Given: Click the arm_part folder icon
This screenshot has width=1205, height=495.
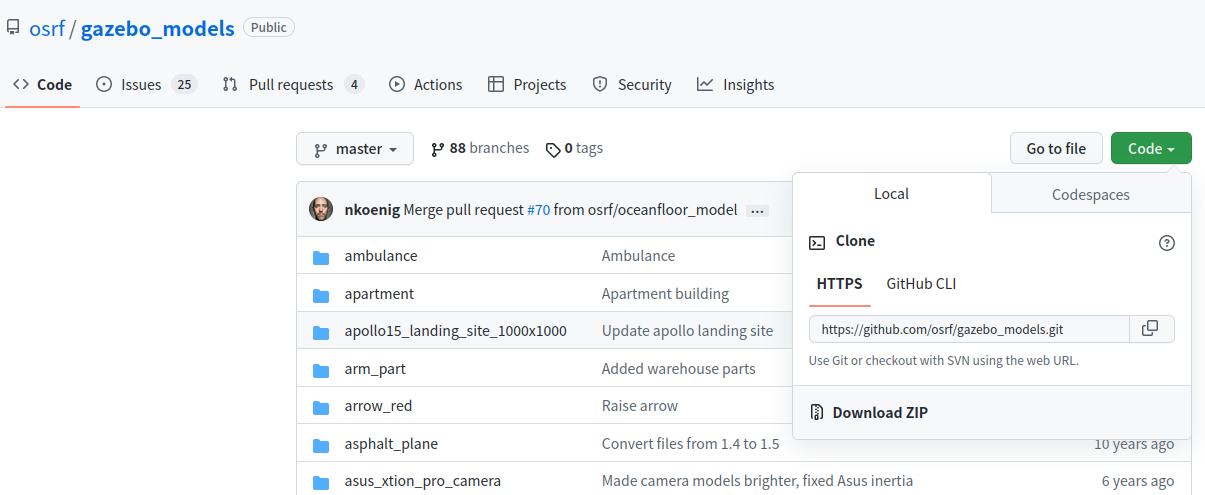Looking at the screenshot, I should click(x=321, y=370).
